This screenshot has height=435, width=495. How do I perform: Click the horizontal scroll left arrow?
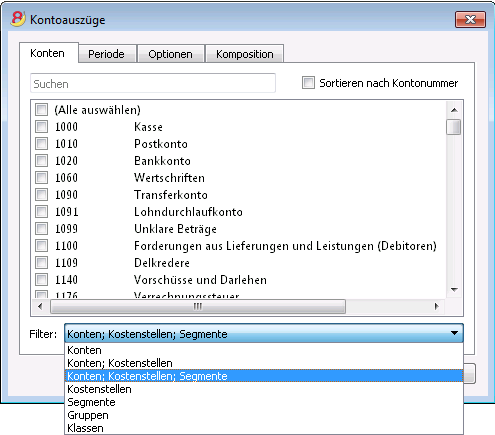(40, 306)
